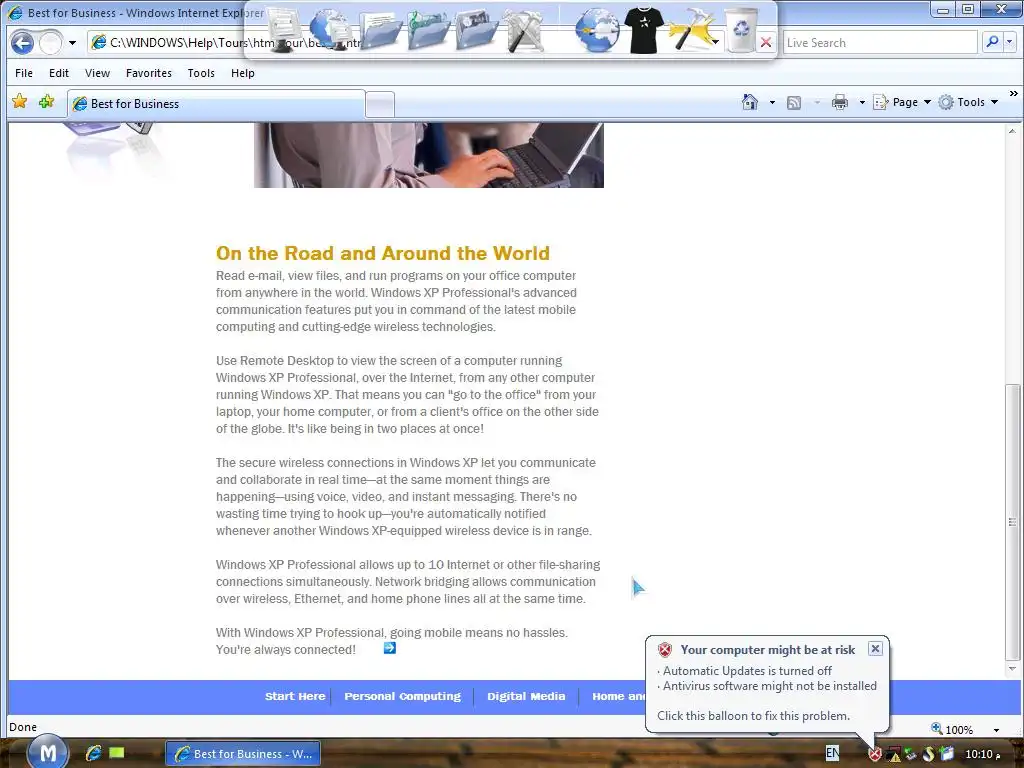Open the Documents folder icon in dock
Viewport: 1024px width, 768px height.
(380, 29)
